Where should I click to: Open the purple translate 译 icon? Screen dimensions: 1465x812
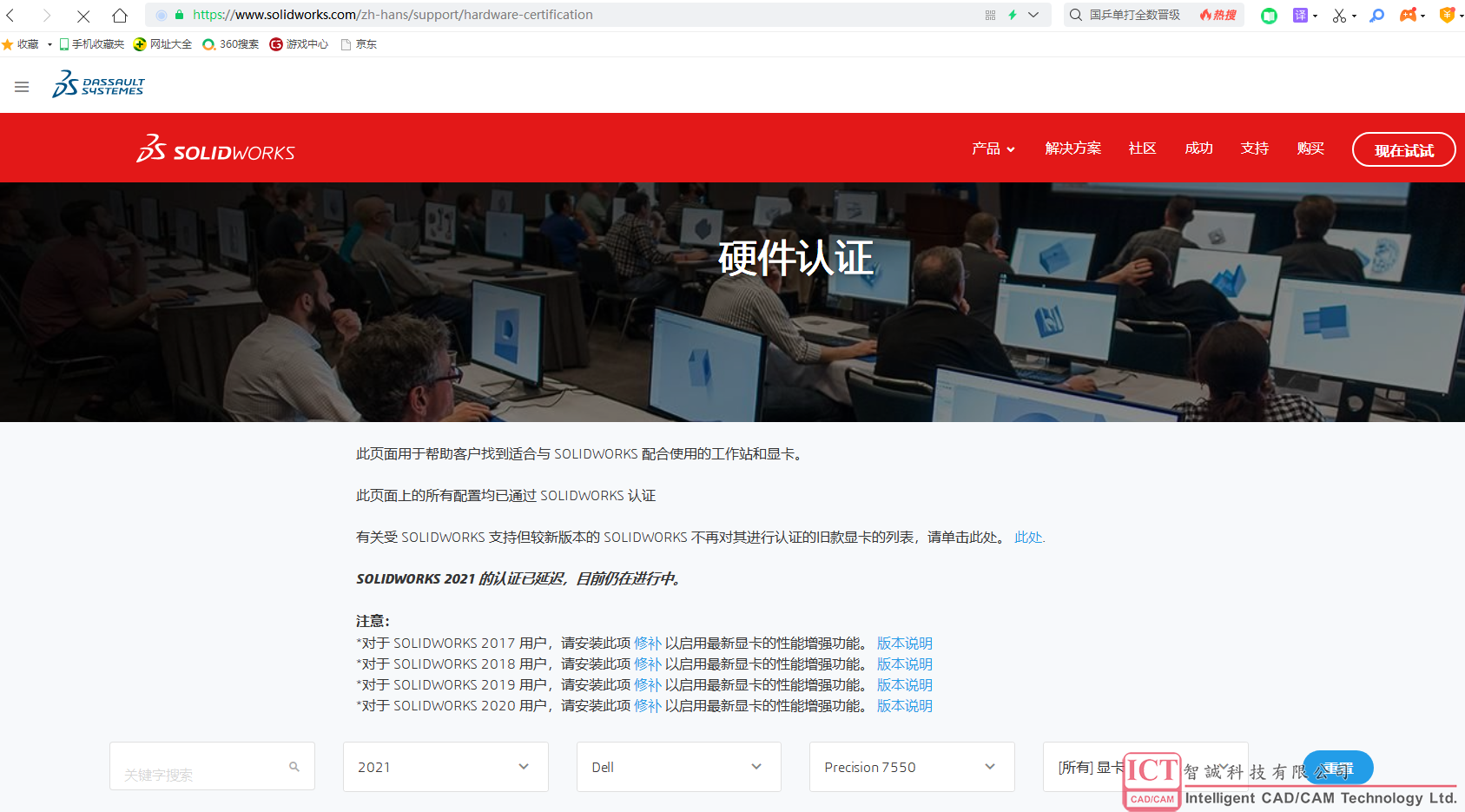(1300, 15)
